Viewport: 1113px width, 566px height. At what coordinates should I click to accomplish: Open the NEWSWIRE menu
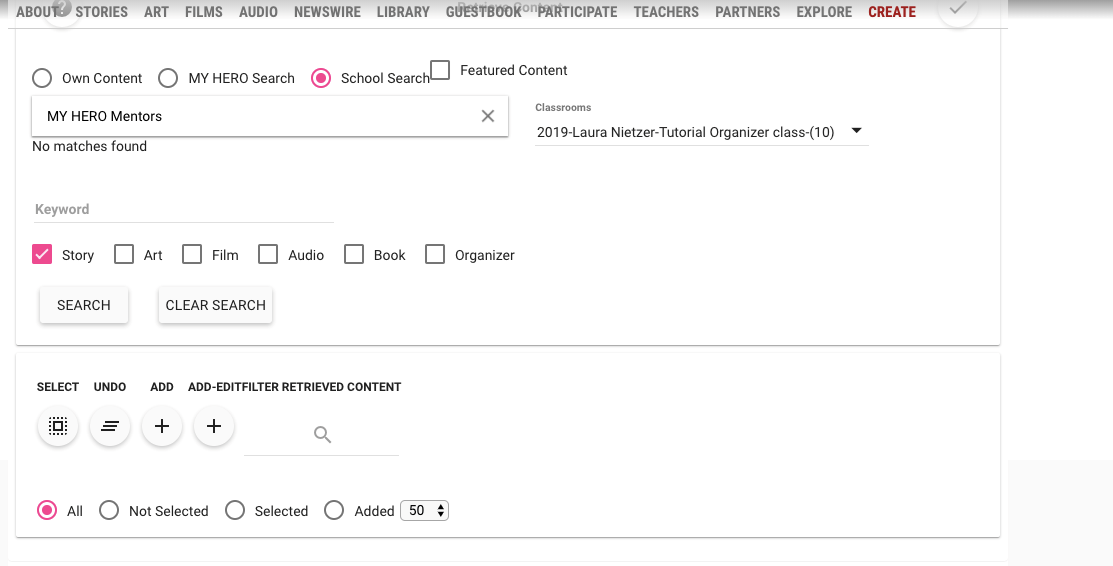[327, 12]
